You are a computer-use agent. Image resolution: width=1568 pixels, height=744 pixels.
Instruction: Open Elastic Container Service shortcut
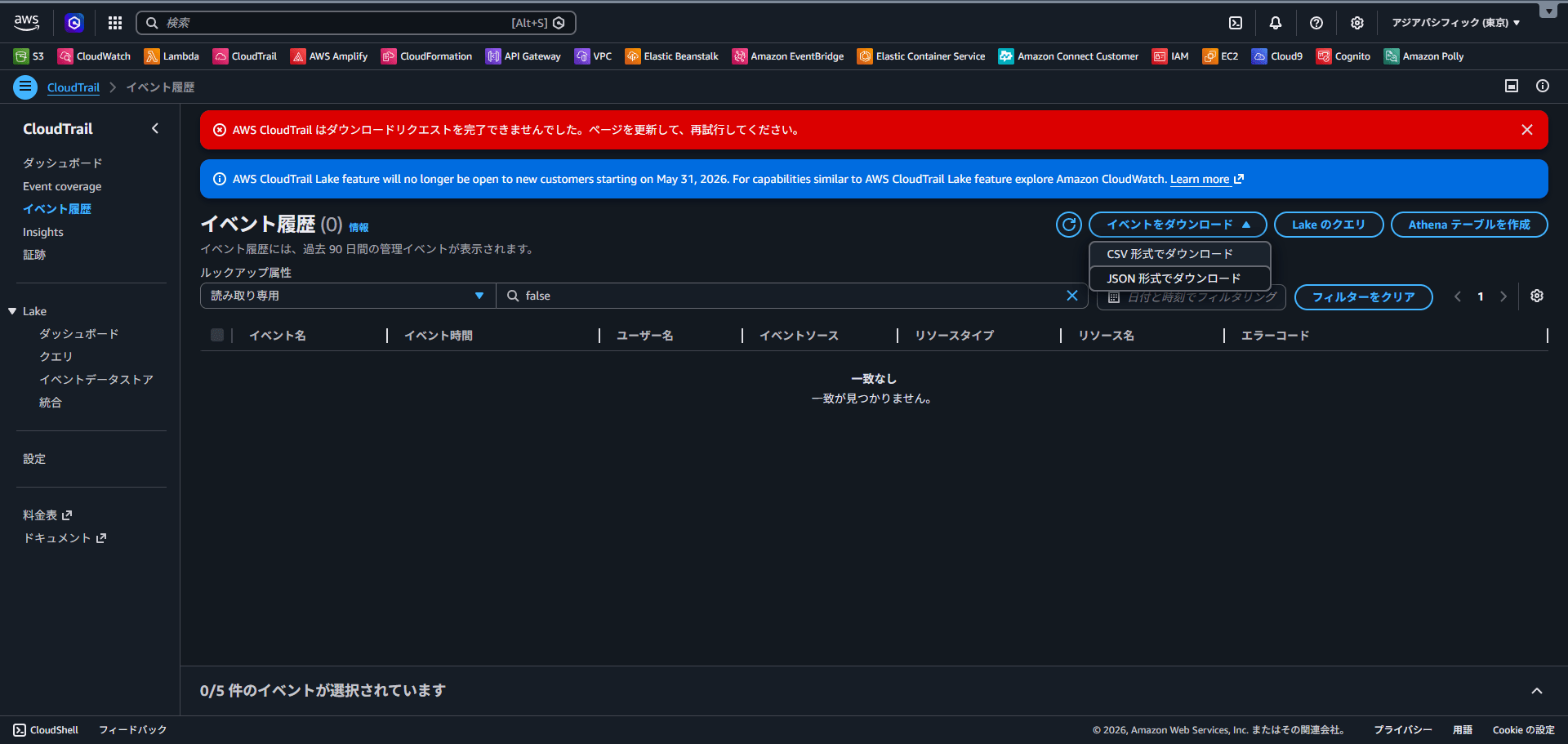tap(921, 56)
